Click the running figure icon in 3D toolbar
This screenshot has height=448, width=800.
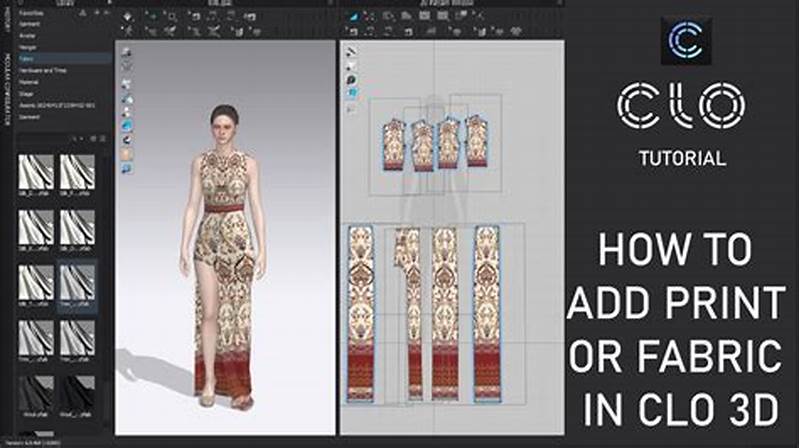pos(128,32)
